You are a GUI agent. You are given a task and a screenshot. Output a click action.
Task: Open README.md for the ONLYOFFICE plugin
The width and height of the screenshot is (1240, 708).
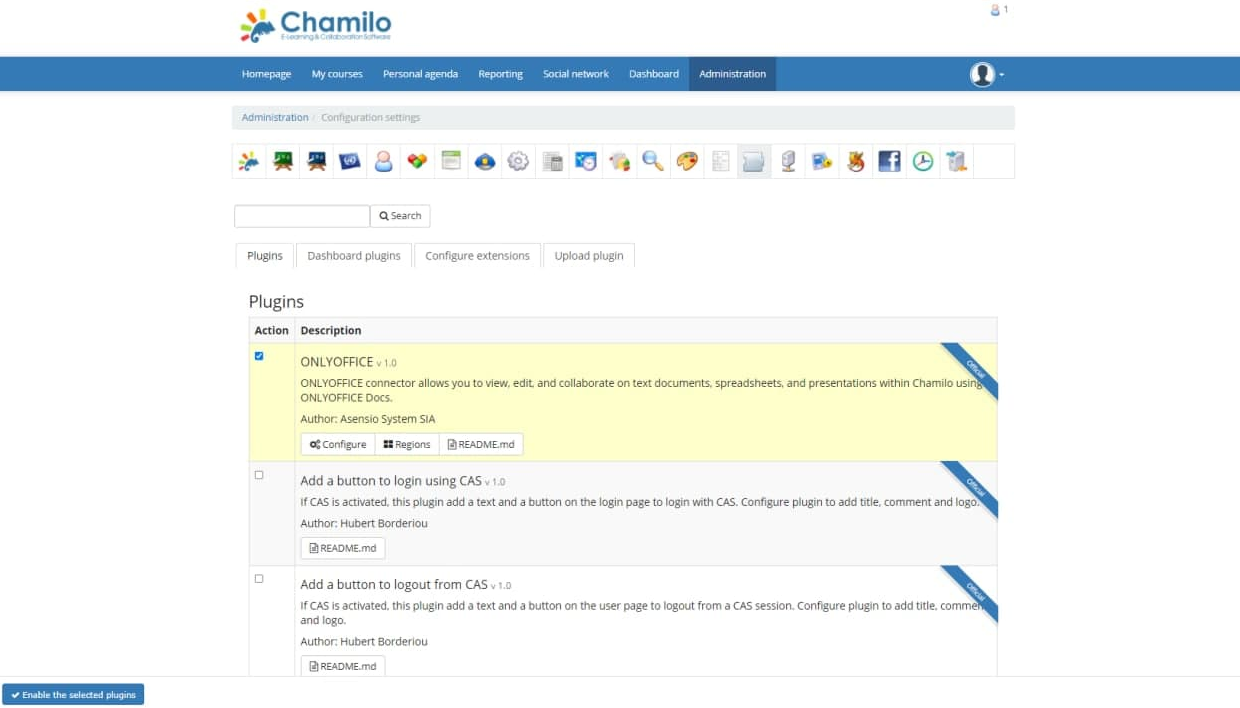pos(481,444)
